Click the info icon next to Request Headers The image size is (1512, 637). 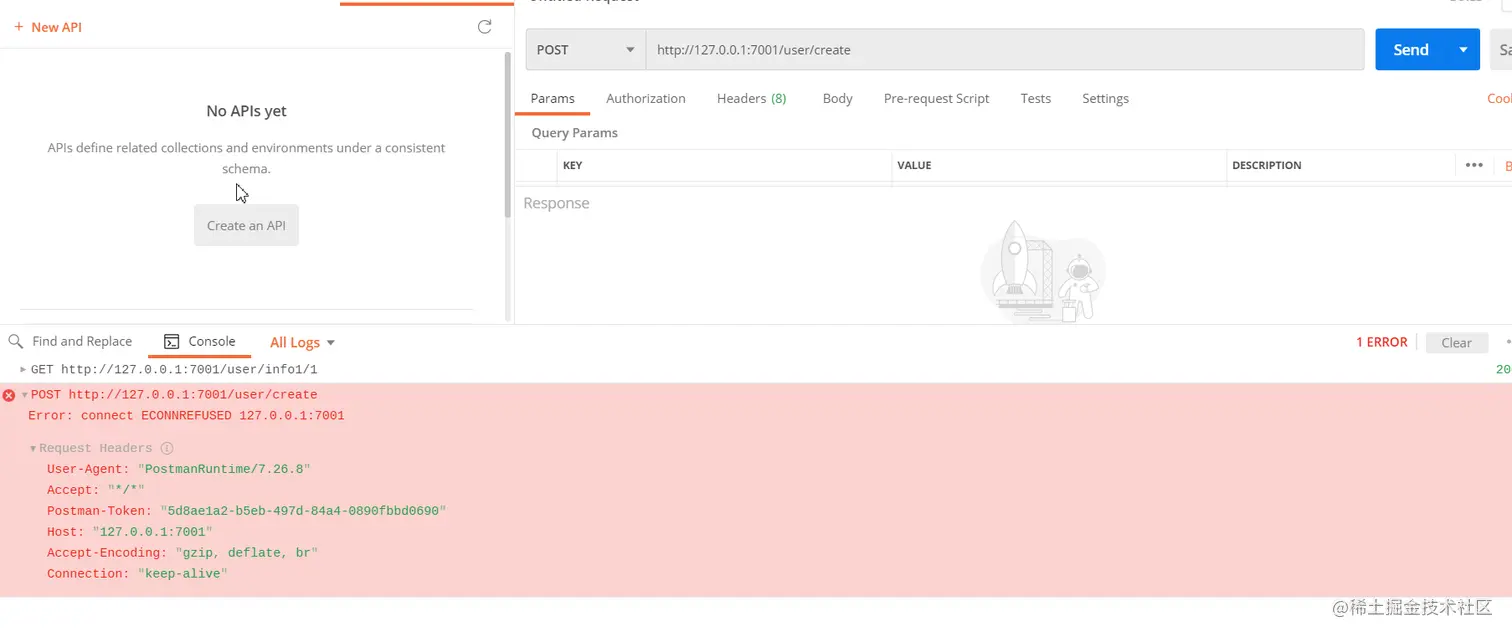click(x=167, y=448)
